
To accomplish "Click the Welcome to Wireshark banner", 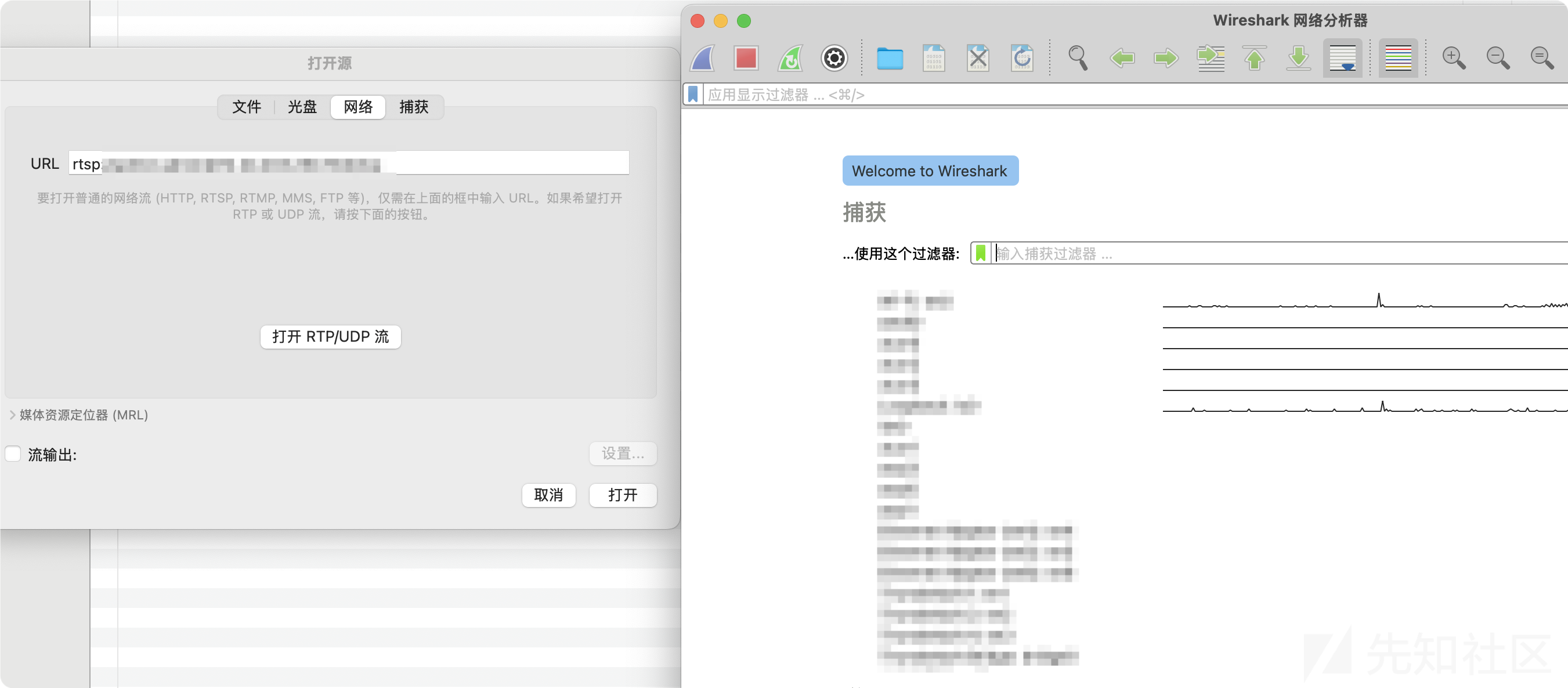I will [x=930, y=171].
